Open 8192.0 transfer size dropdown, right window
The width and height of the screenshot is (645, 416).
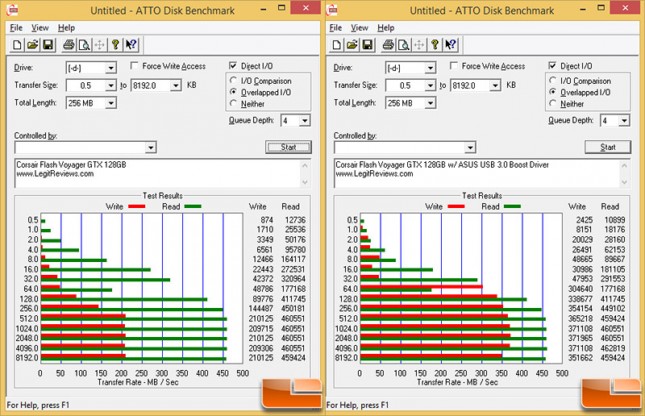(495, 86)
